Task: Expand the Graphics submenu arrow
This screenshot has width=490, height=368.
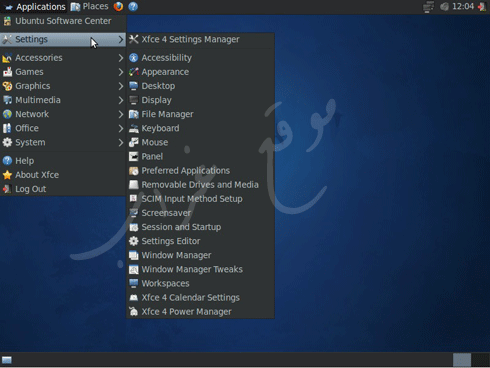Action: (x=121, y=86)
